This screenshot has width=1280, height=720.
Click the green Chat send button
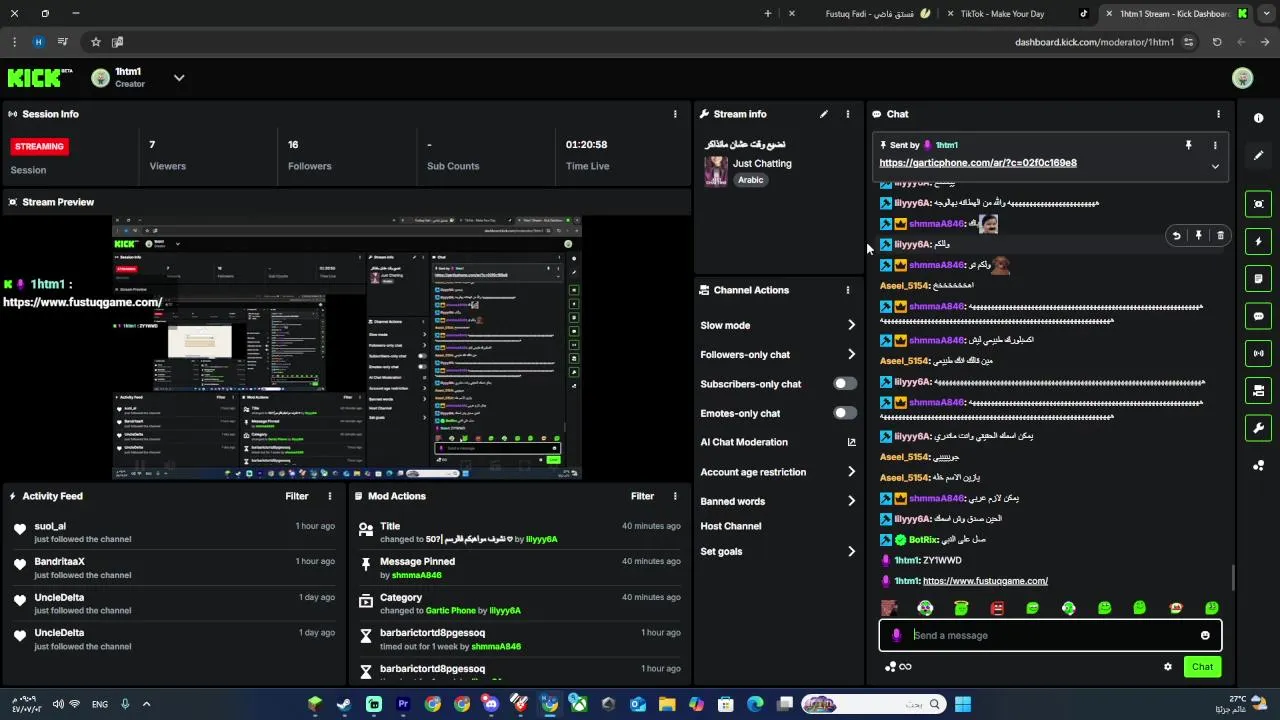click(x=1202, y=667)
